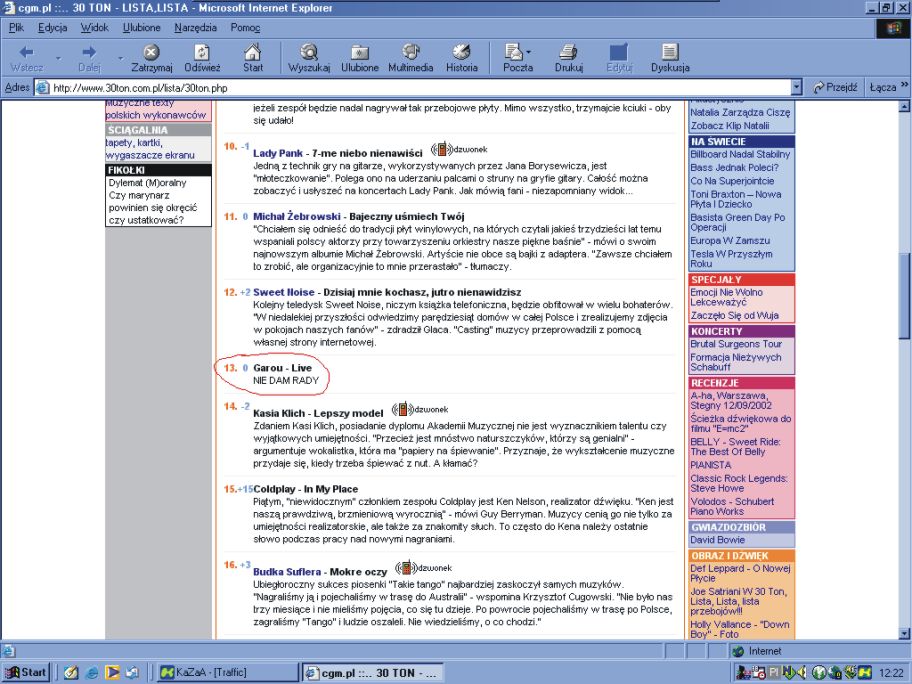Image resolution: width=912 pixels, height=684 pixels.
Task: Stop loading with Zatrzymaj icon
Action: pyautogui.click(x=152, y=52)
